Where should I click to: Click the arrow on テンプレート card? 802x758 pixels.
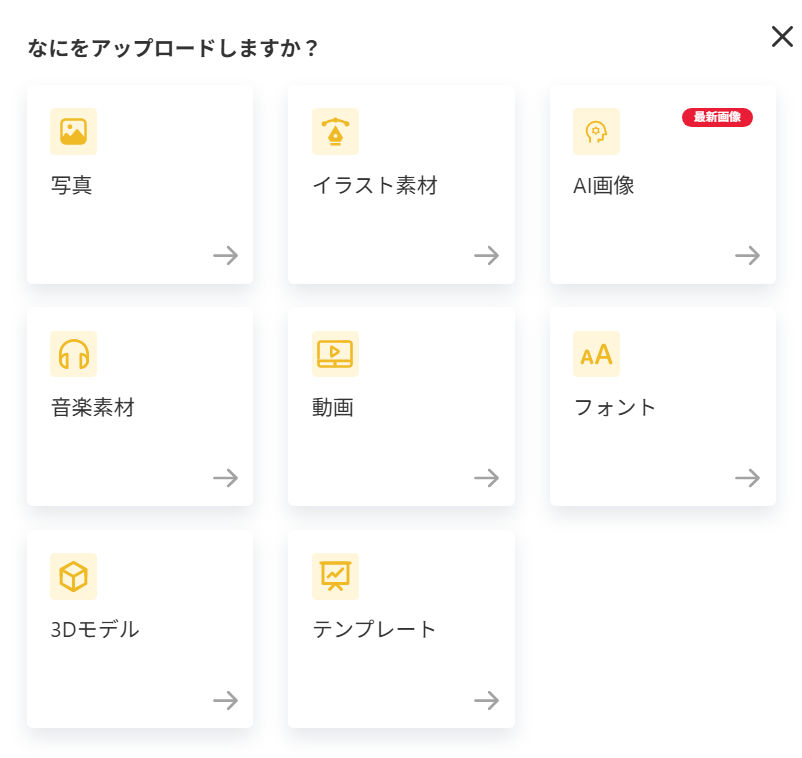click(x=486, y=700)
